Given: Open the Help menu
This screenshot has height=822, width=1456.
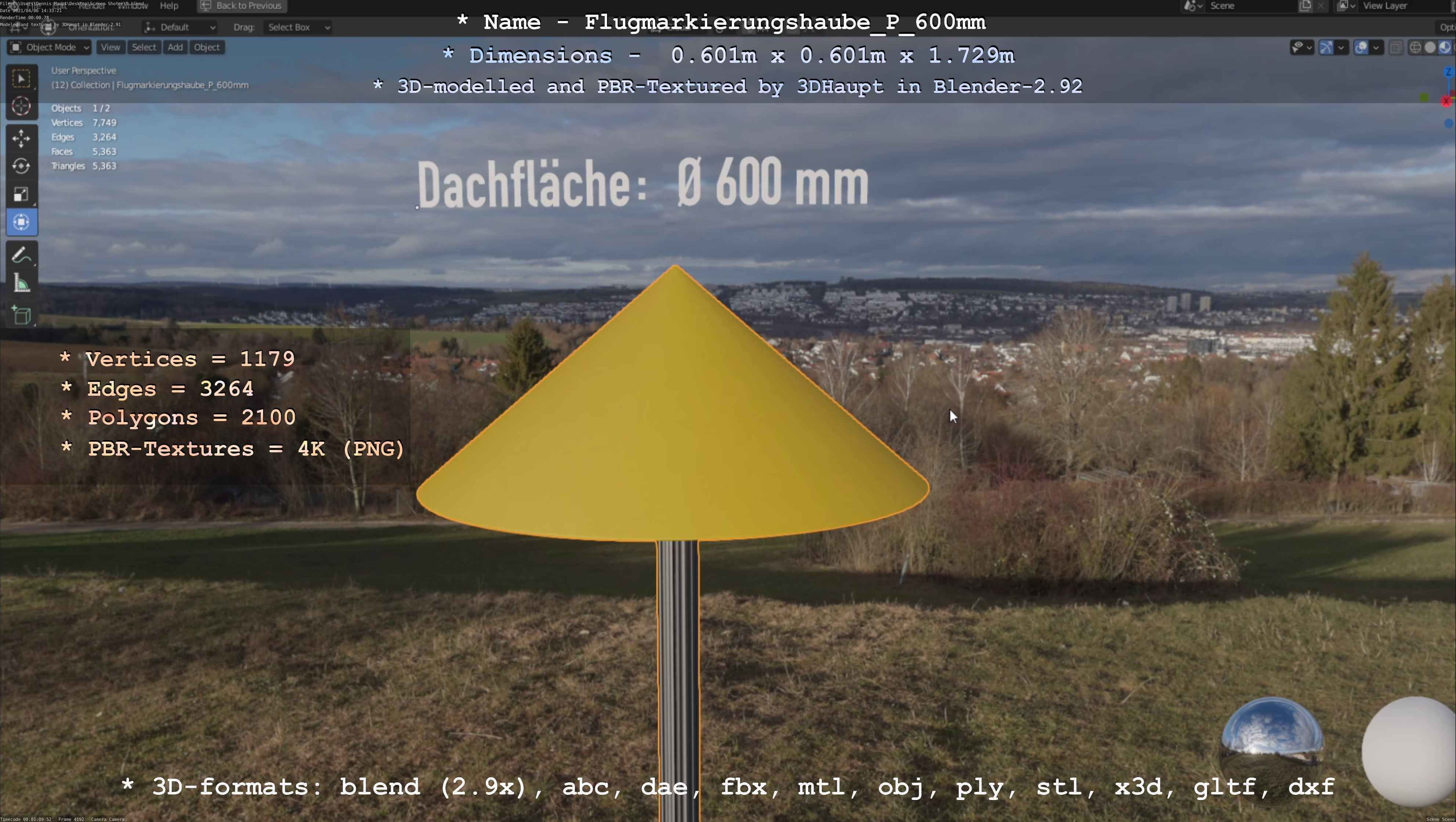Looking at the screenshot, I should 169,6.
